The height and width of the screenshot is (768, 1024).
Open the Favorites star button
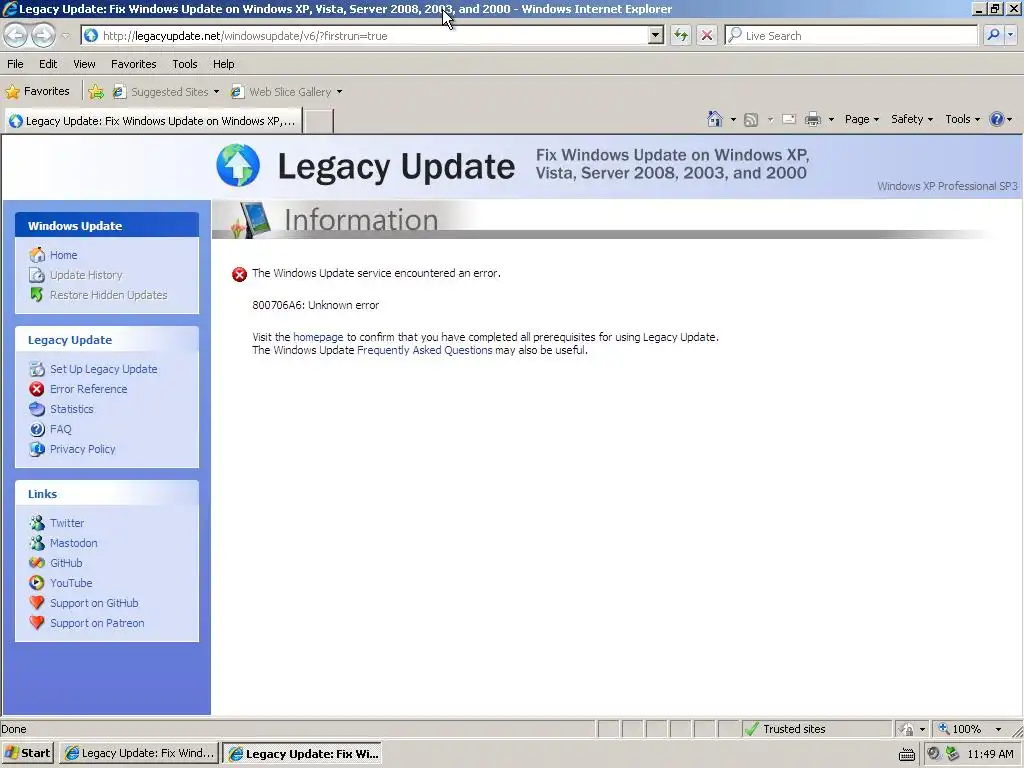pyautogui.click(x=37, y=91)
